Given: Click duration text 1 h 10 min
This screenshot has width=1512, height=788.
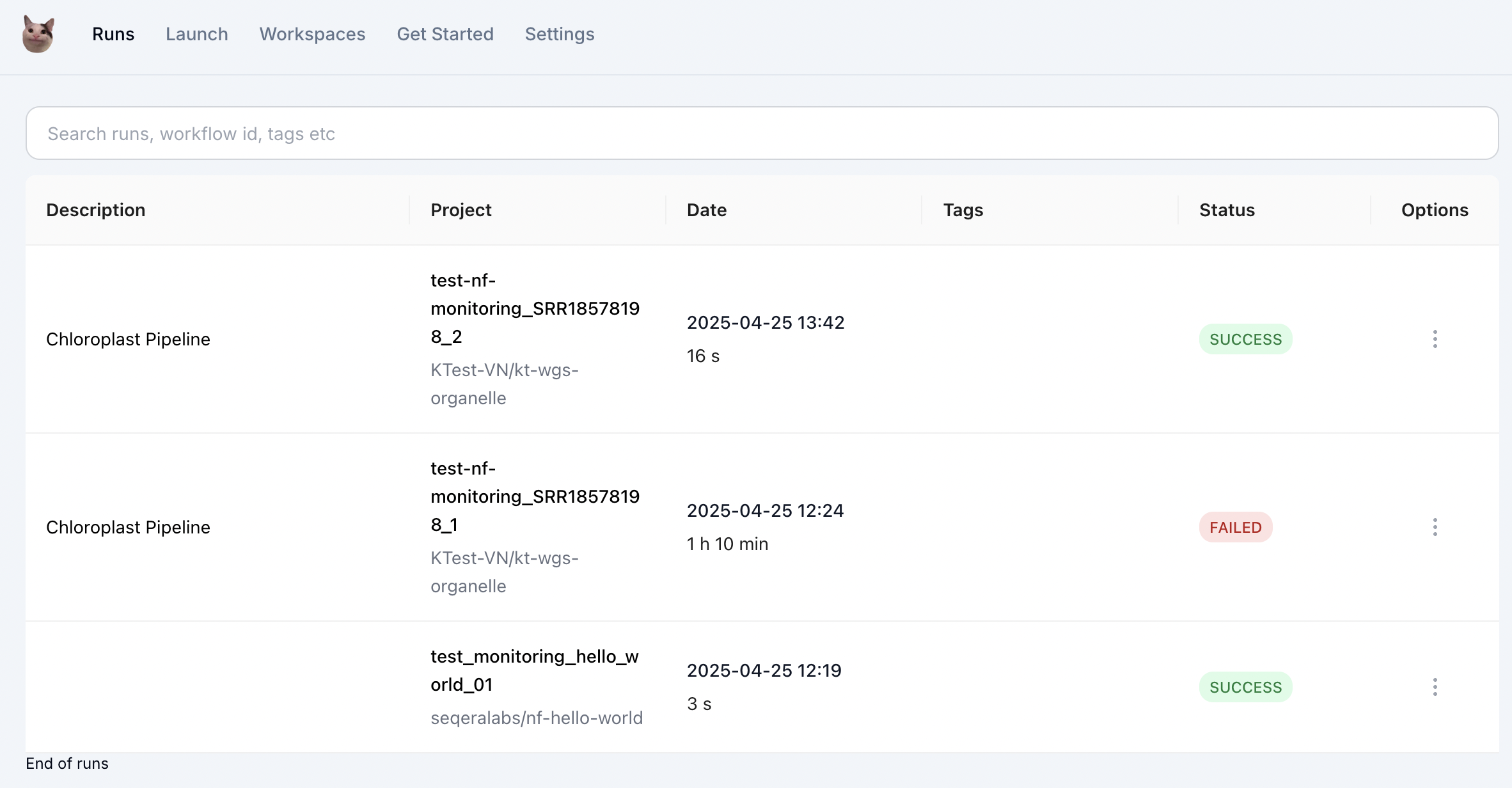Looking at the screenshot, I should pos(727,544).
